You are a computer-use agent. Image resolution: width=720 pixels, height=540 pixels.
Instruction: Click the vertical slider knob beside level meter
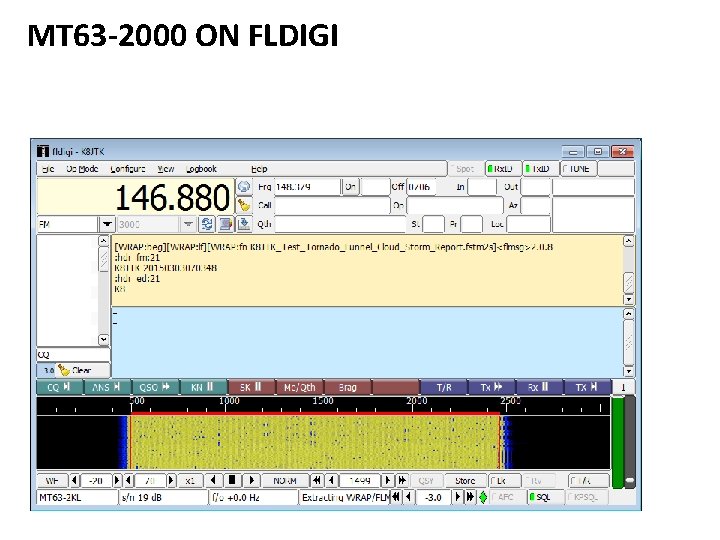coord(630,480)
